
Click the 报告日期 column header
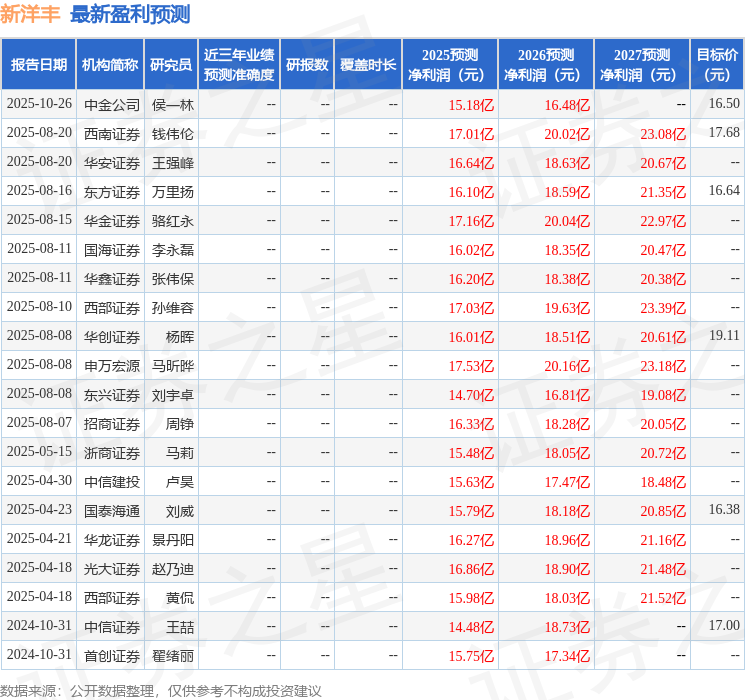pos(39,65)
